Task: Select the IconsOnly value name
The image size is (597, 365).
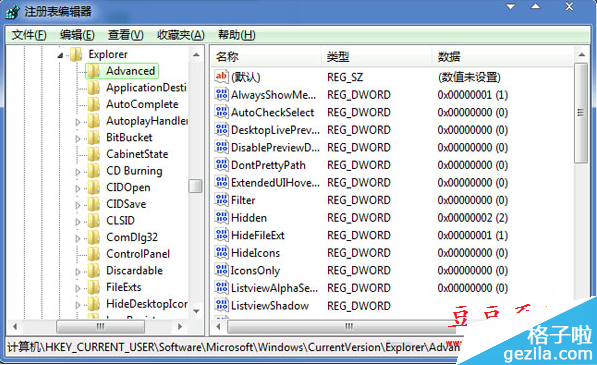Action: coord(255,270)
